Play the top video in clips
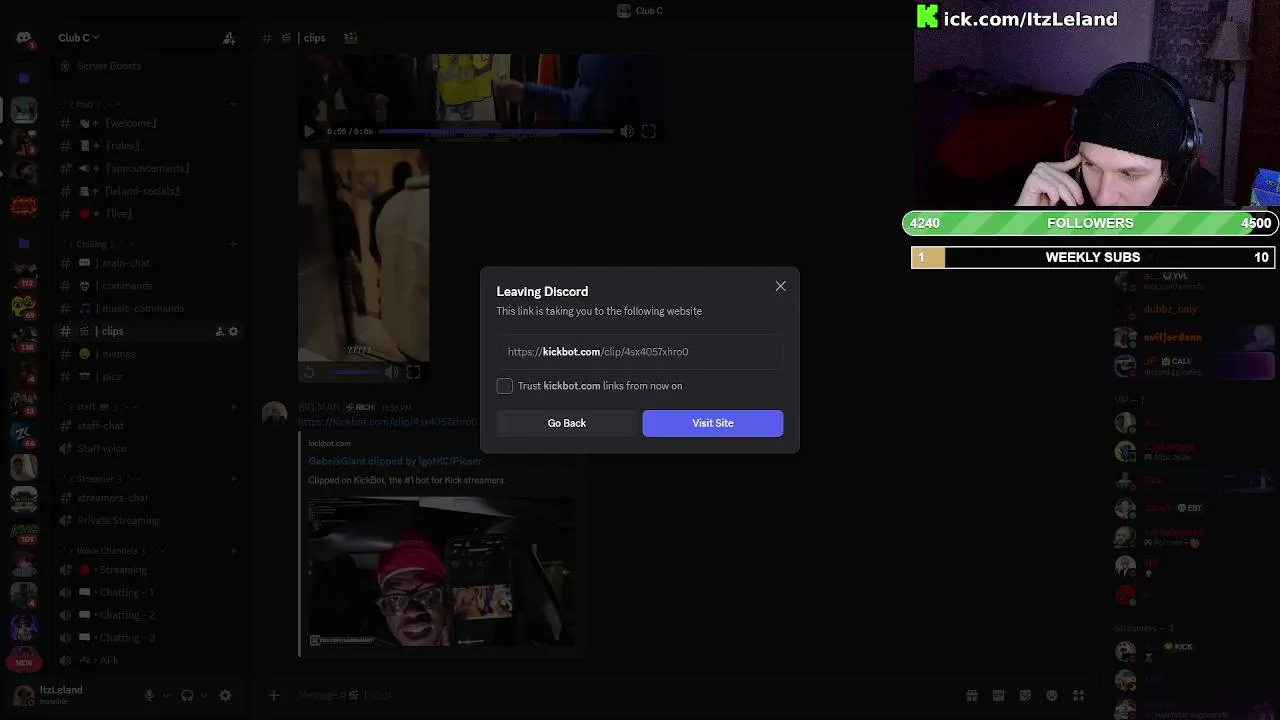 pos(309,131)
